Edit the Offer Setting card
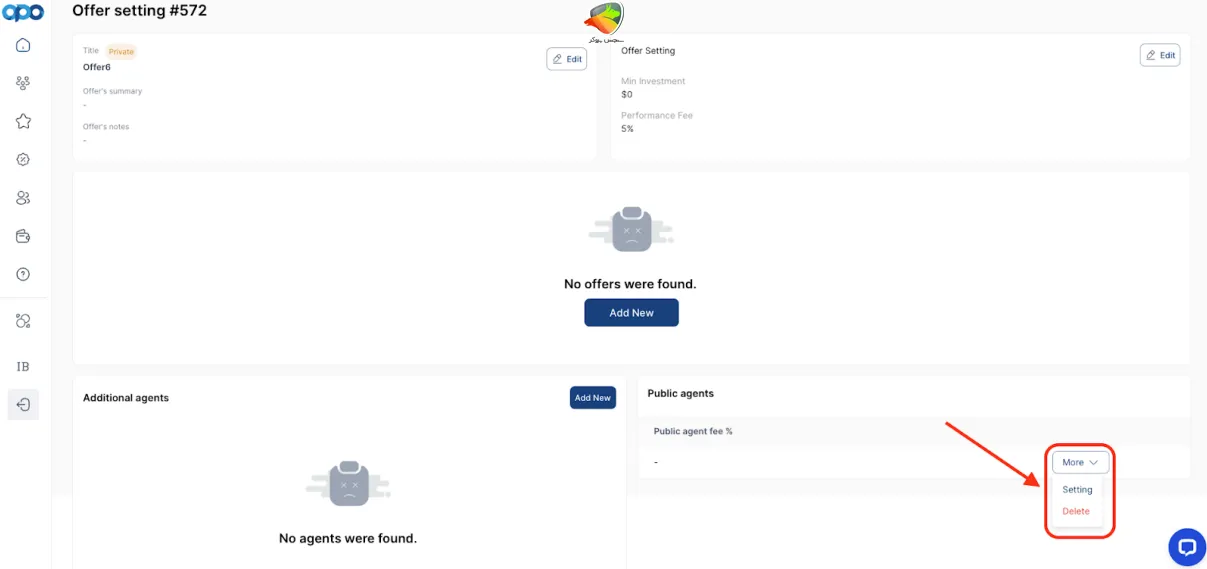The image size is (1207, 569). (1159, 55)
